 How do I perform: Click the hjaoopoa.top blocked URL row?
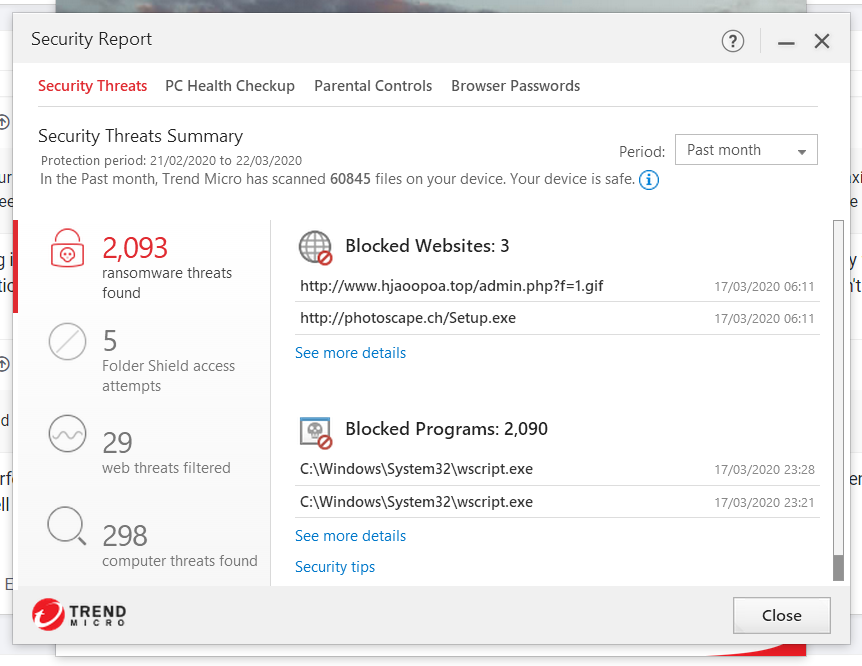pyautogui.click(x=557, y=286)
